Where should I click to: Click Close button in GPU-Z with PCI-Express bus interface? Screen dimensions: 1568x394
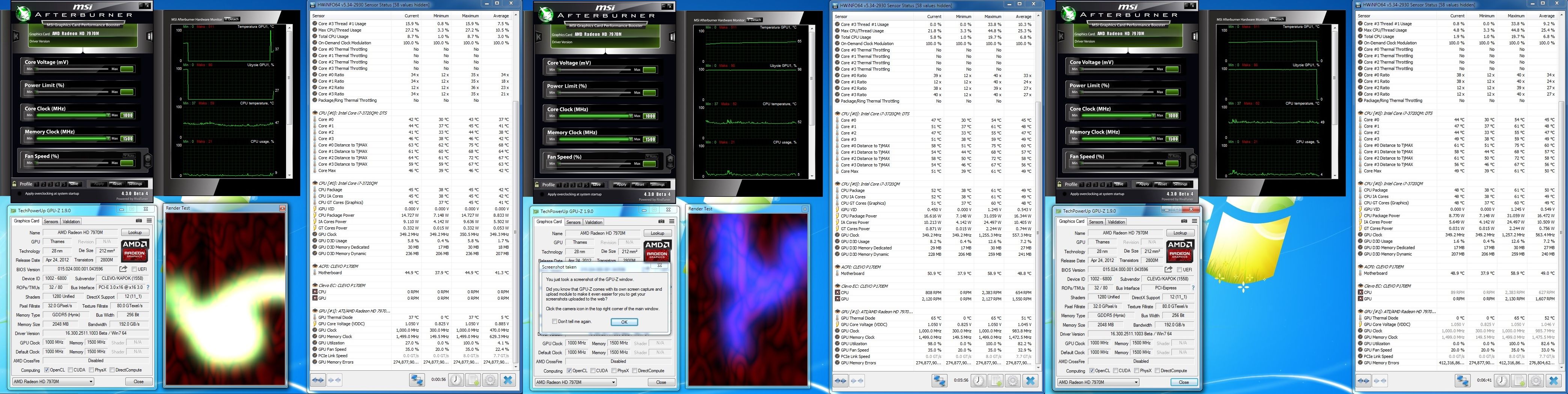[x=1183, y=382]
